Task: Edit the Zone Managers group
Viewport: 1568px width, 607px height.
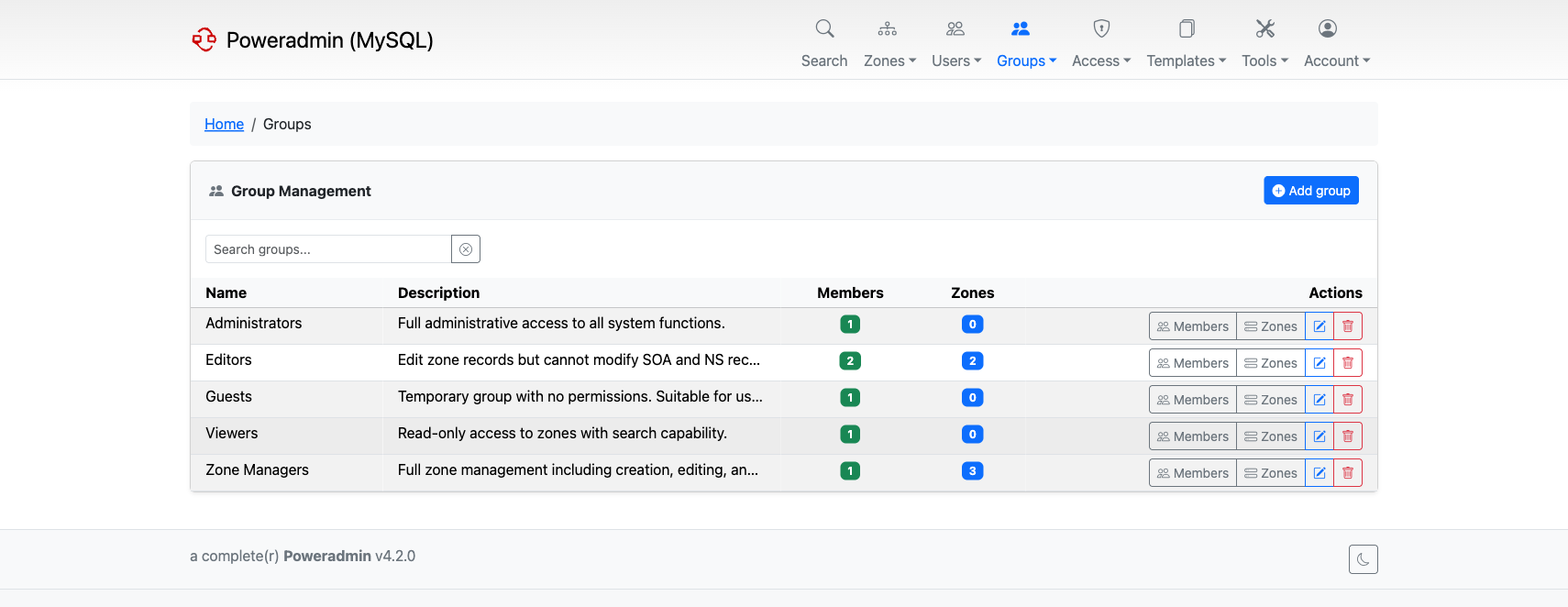Action: (x=1319, y=473)
